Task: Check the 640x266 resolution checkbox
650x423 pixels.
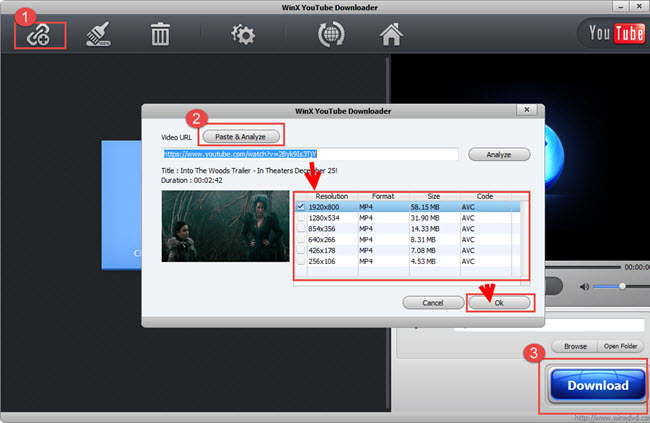Action: (301, 239)
